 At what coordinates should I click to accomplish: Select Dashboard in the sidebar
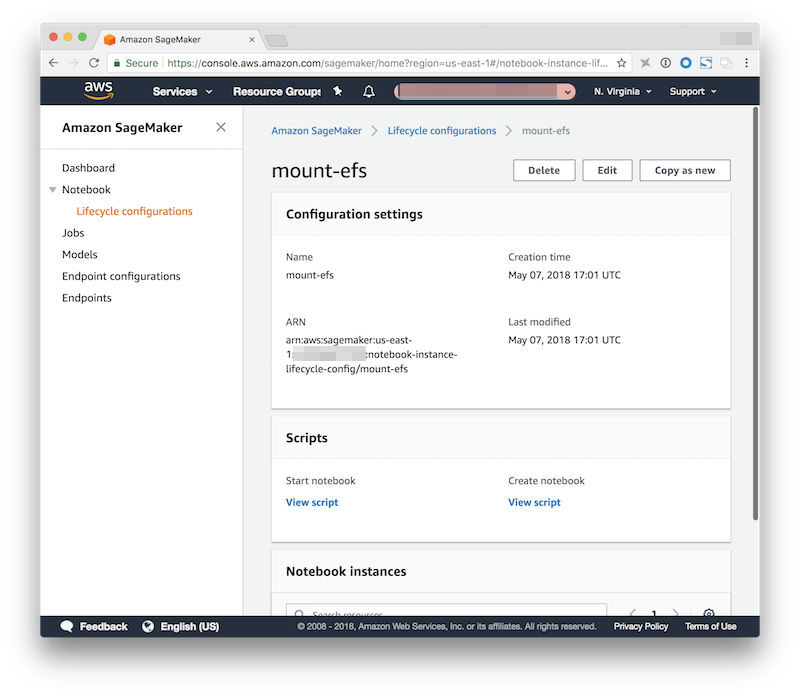88,168
